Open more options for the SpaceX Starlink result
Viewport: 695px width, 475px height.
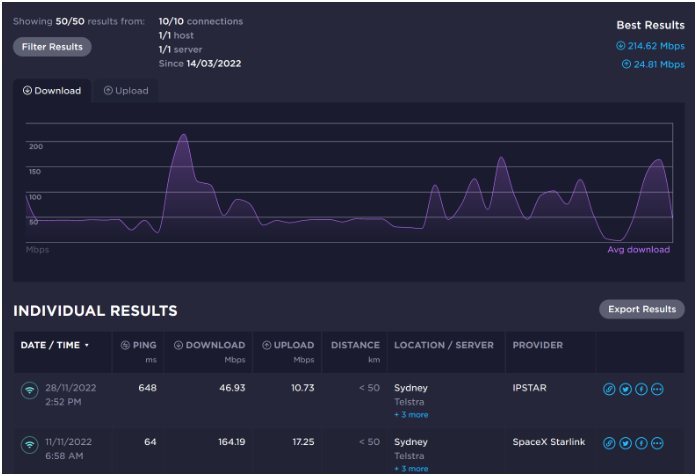657,442
